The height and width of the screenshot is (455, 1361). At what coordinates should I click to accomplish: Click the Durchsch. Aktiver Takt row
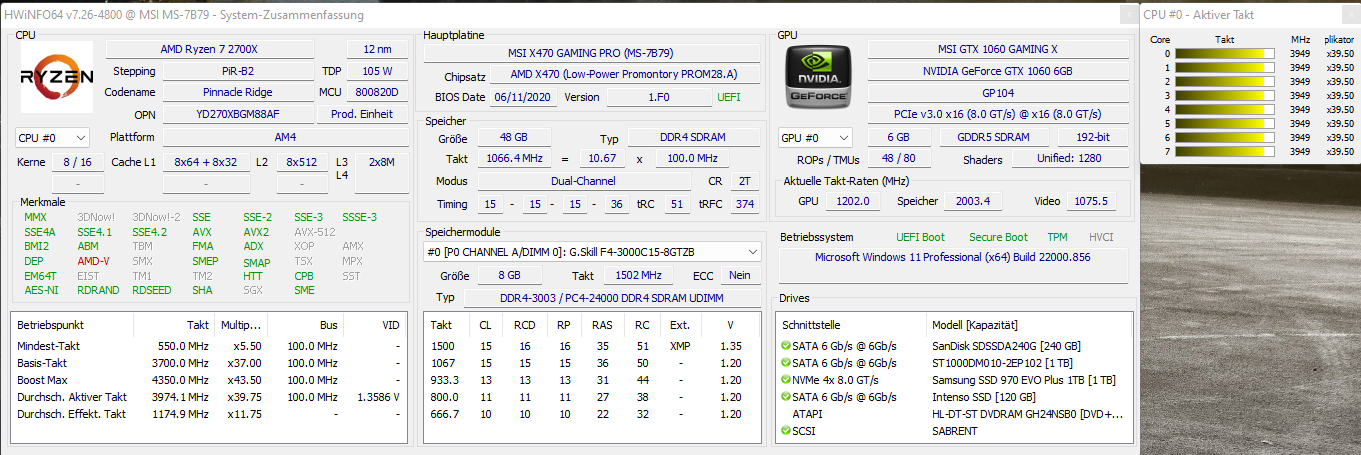209,397
